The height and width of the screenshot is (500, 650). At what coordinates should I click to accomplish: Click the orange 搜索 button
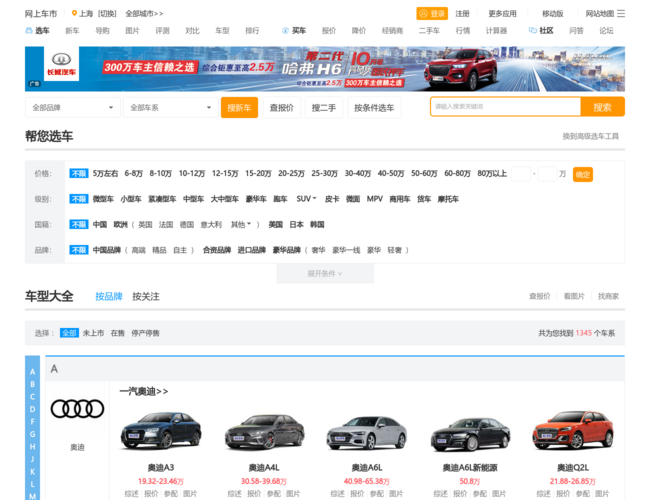(602, 107)
